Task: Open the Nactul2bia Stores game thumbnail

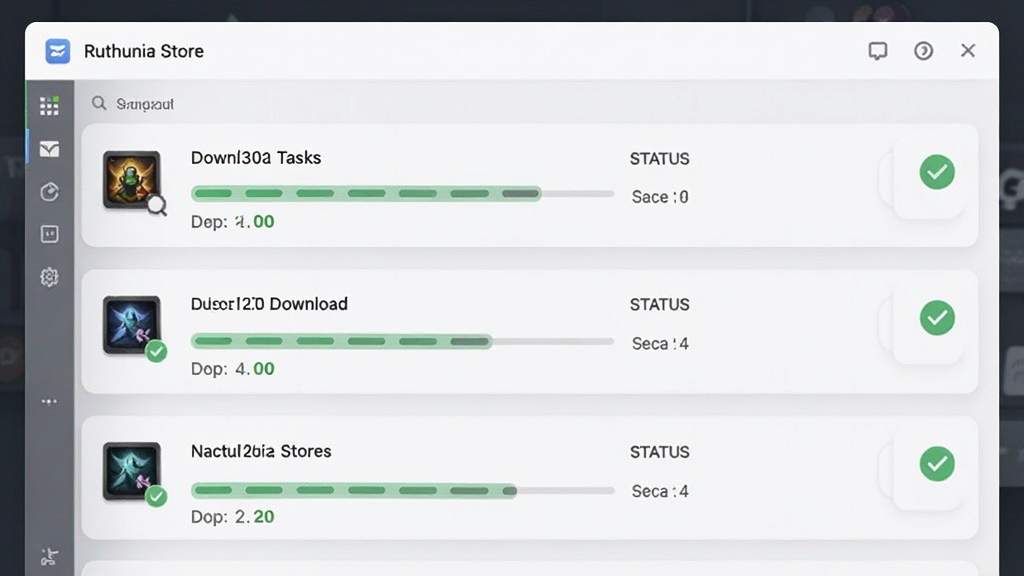Action: coord(131,472)
